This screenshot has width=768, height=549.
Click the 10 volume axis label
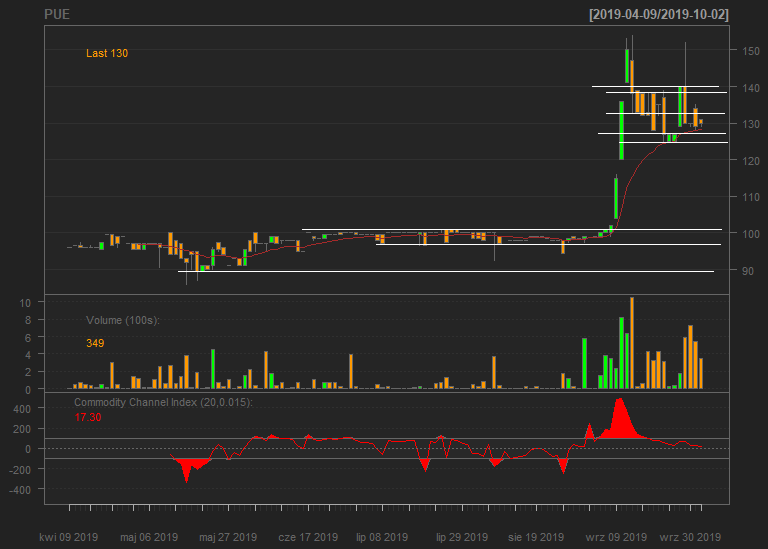(x=25, y=303)
